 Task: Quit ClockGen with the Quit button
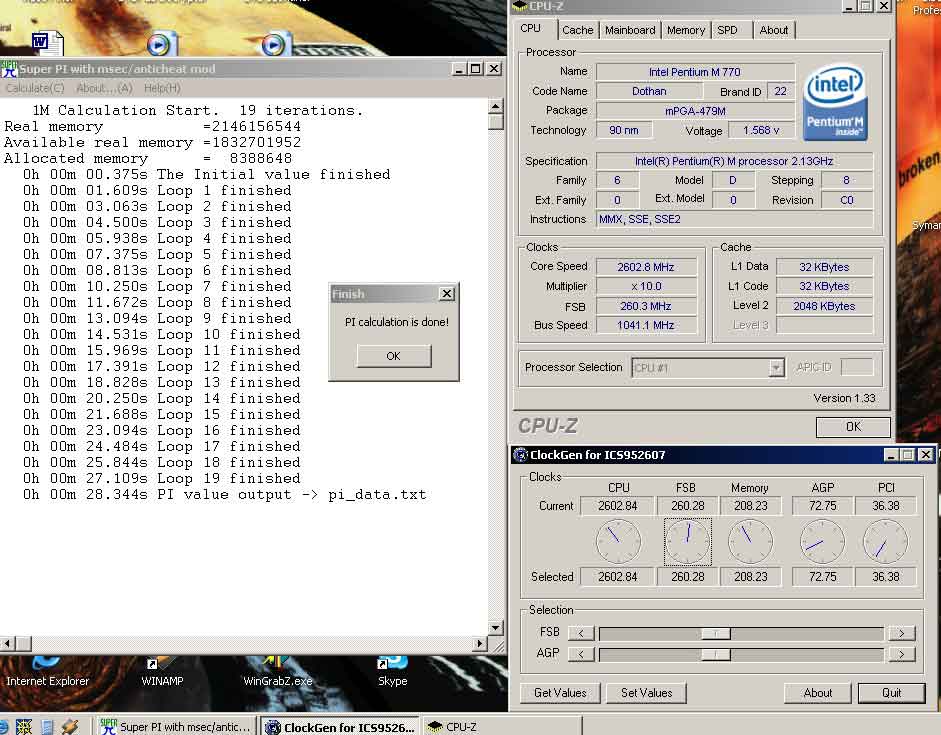tap(892, 692)
